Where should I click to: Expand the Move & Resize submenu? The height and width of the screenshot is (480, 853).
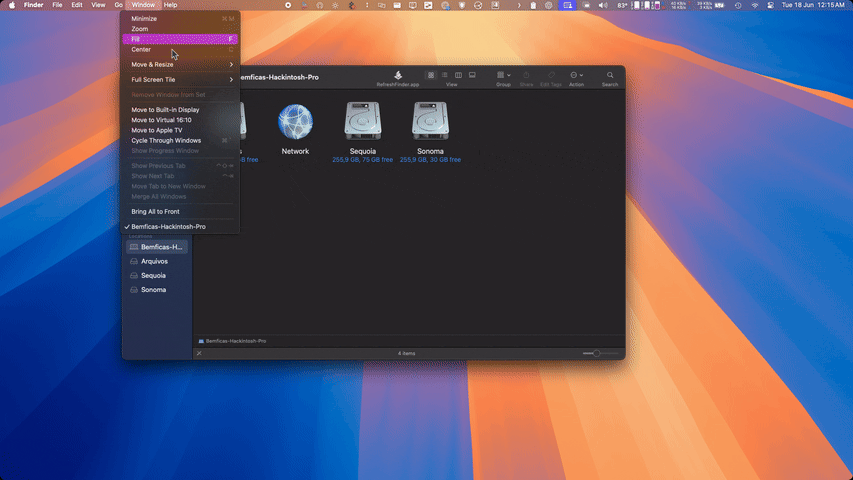tap(180, 64)
